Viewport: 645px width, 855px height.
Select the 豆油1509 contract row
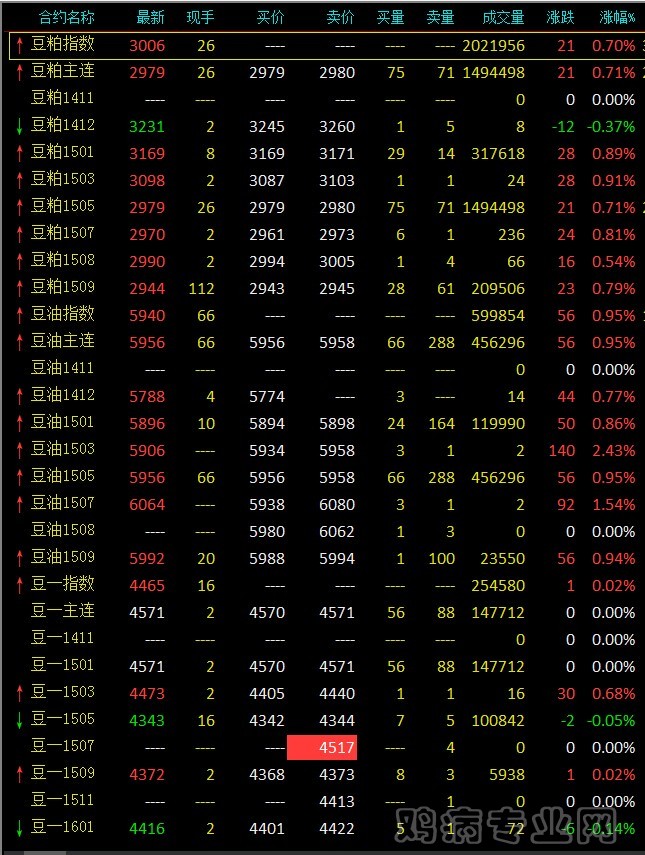tap(326, 558)
